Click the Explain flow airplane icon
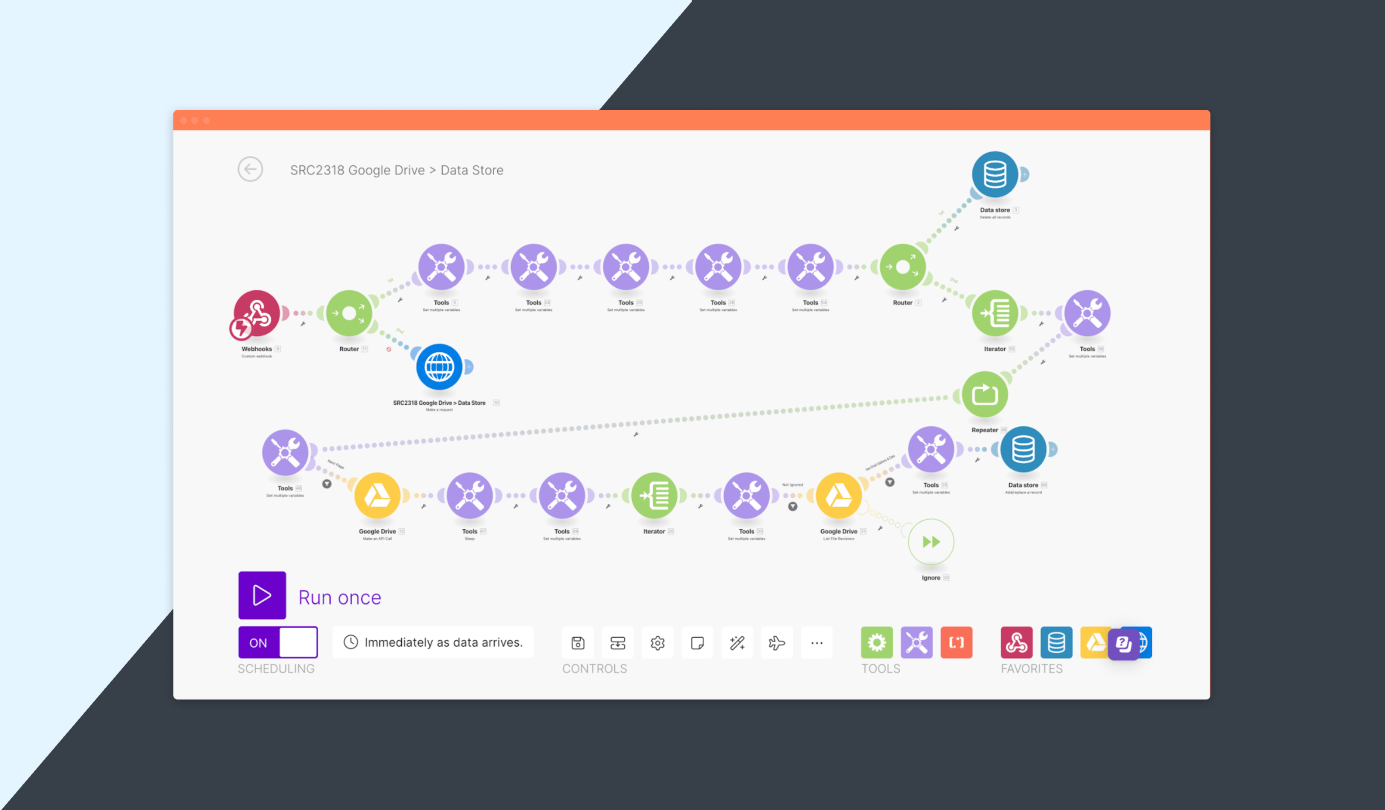The height and width of the screenshot is (810, 1385). (777, 643)
